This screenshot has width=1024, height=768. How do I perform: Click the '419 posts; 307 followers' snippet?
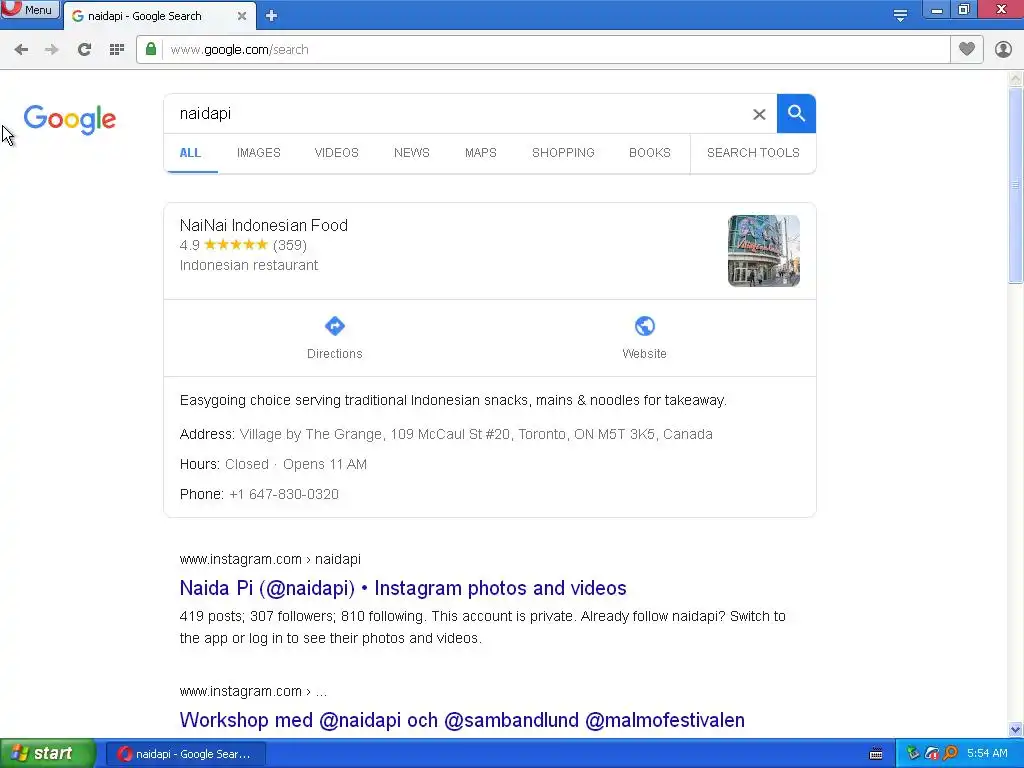click(483, 627)
